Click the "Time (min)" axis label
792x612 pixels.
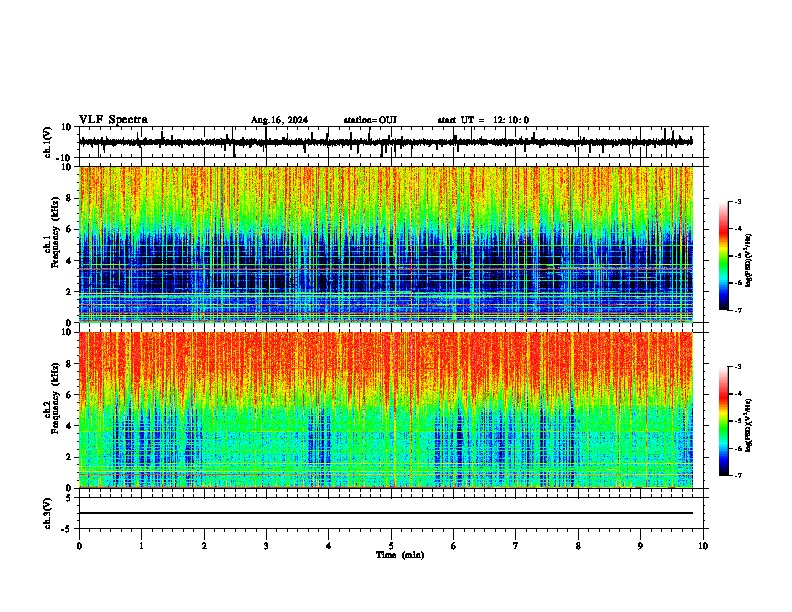click(x=400, y=555)
